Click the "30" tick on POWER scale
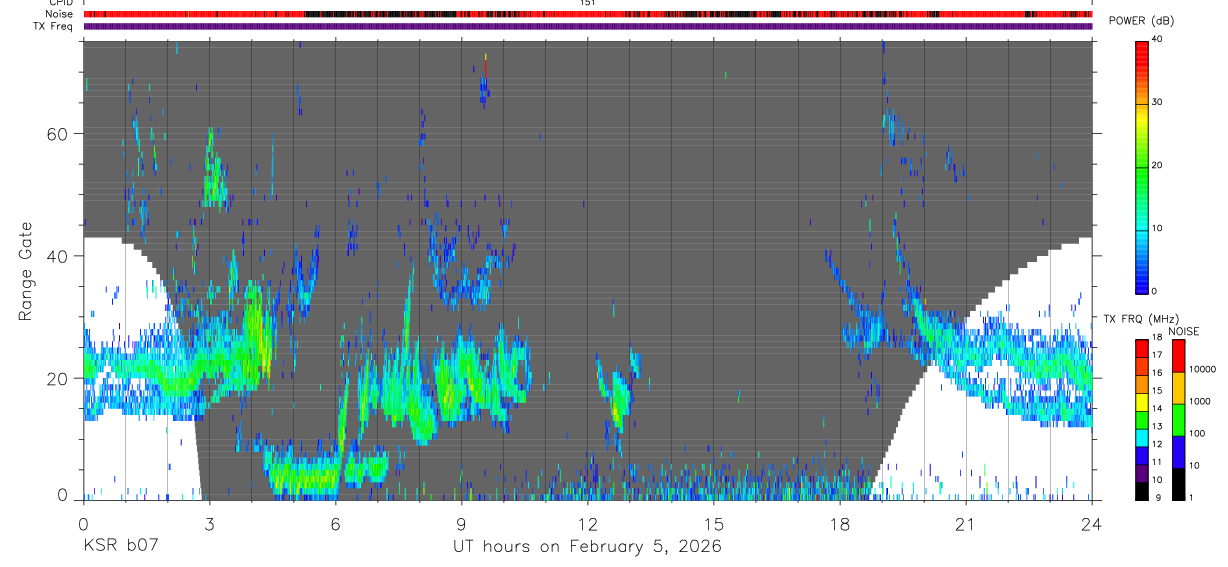Viewport: 1228px width, 567px height. [x=1157, y=102]
